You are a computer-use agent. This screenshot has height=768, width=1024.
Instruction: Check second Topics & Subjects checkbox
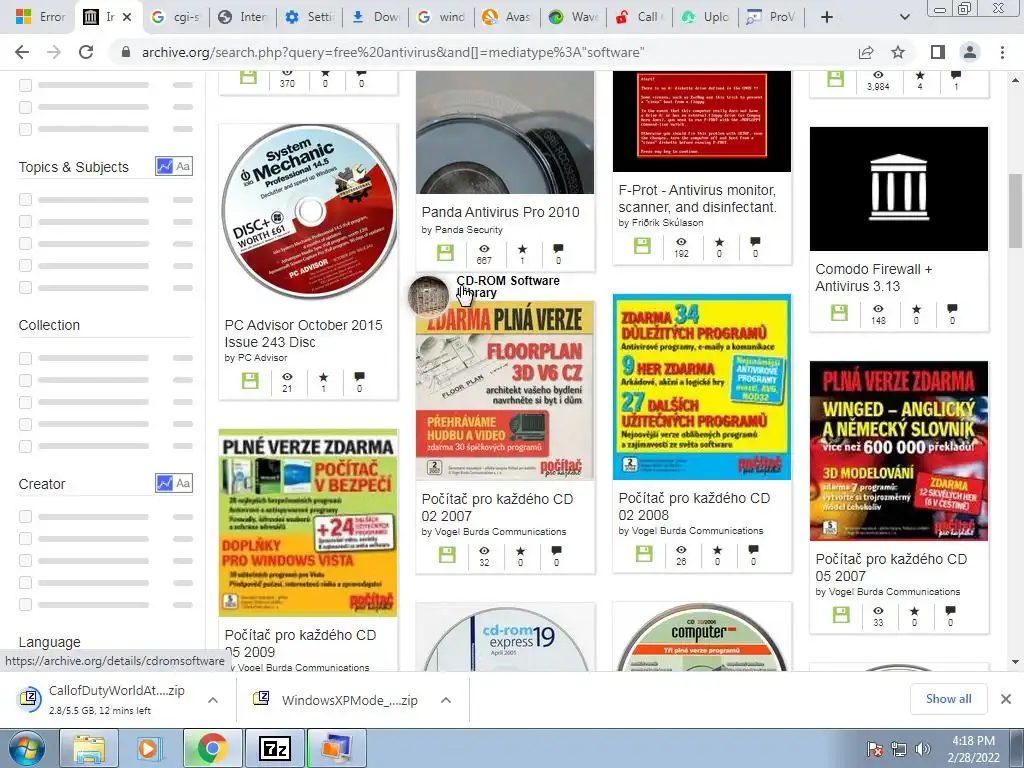tap(25, 221)
